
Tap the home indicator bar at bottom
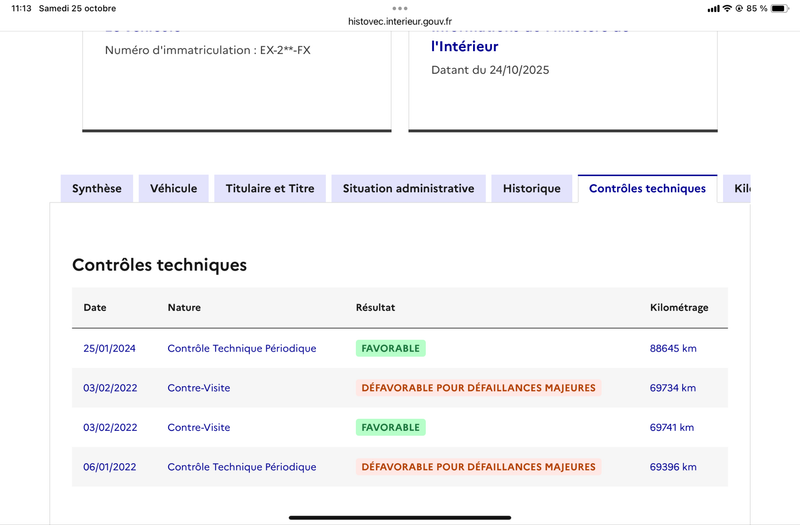[400, 517]
